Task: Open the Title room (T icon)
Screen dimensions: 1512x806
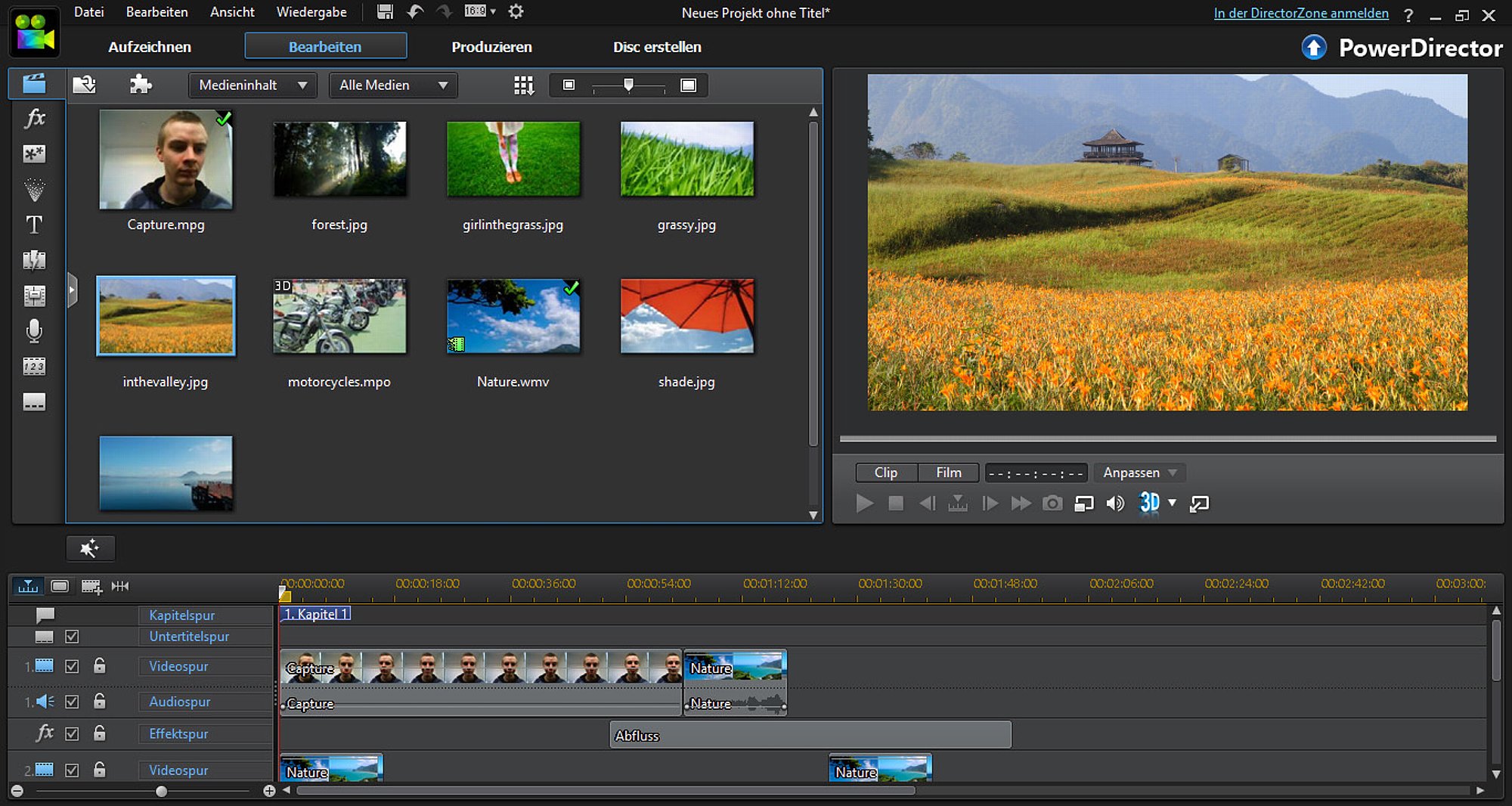Action: tap(34, 225)
